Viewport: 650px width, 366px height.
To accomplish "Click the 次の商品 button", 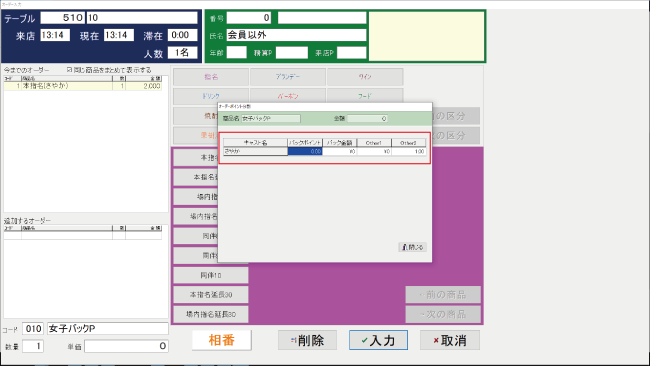I will pyautogui.click(x=443, y=314).
